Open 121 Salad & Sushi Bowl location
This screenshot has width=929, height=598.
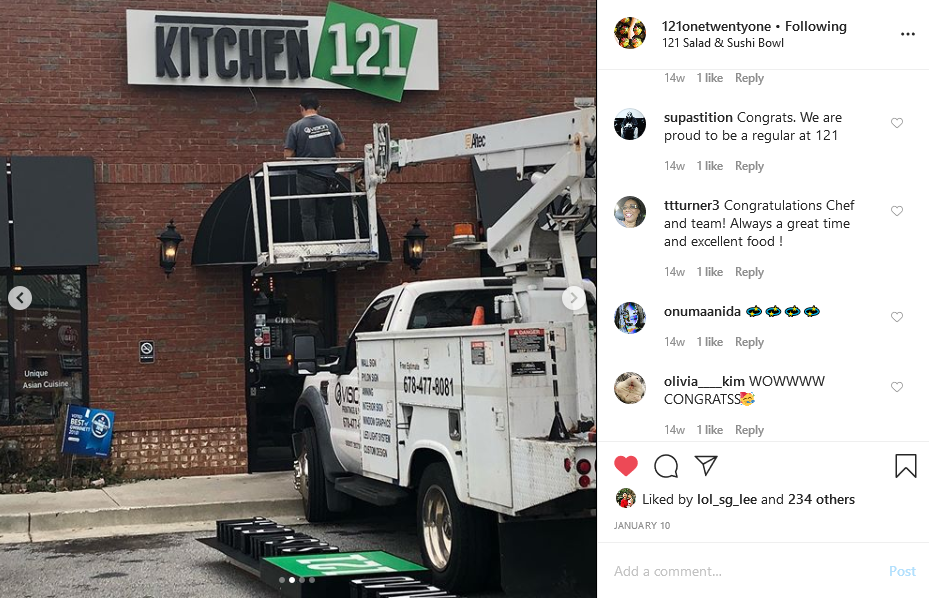pos(723,43)
